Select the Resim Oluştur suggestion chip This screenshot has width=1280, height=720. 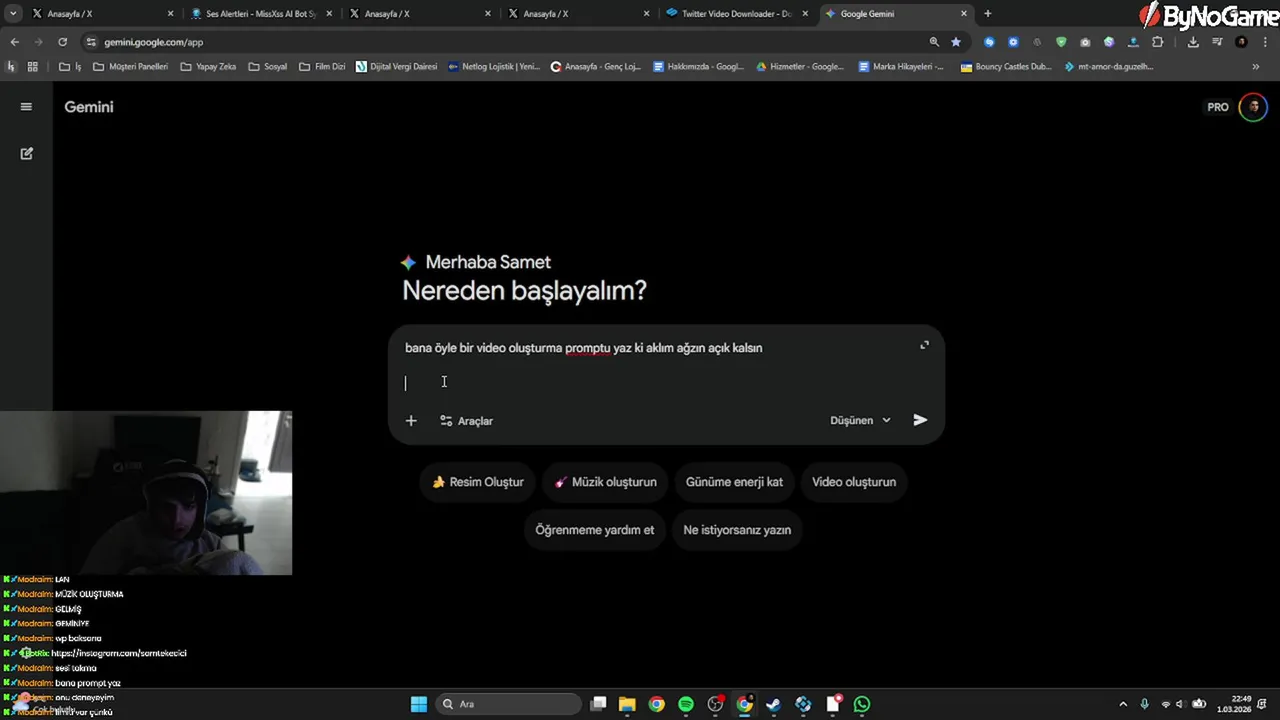[478, 482]
